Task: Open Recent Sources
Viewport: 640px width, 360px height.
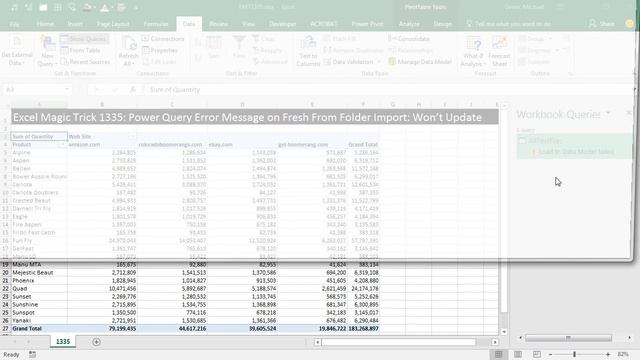Action: (x=86, y=62)
